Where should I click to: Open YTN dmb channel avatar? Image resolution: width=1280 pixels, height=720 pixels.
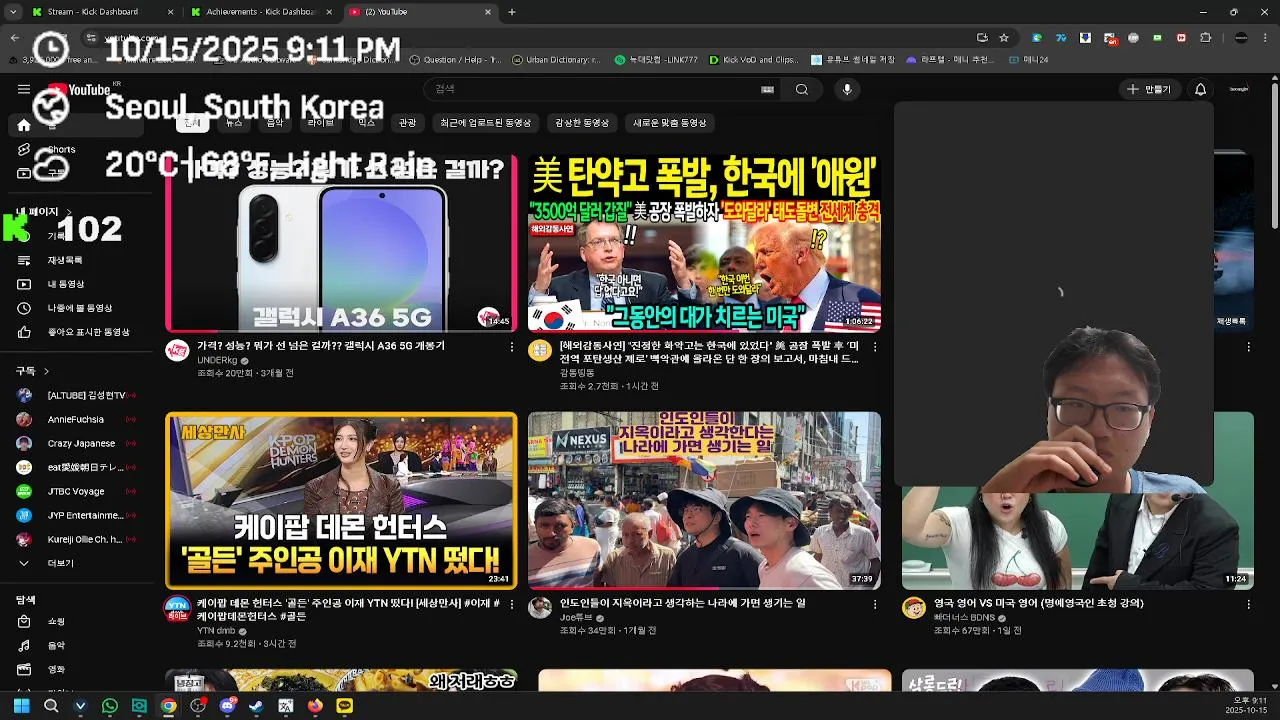[177, 608]
